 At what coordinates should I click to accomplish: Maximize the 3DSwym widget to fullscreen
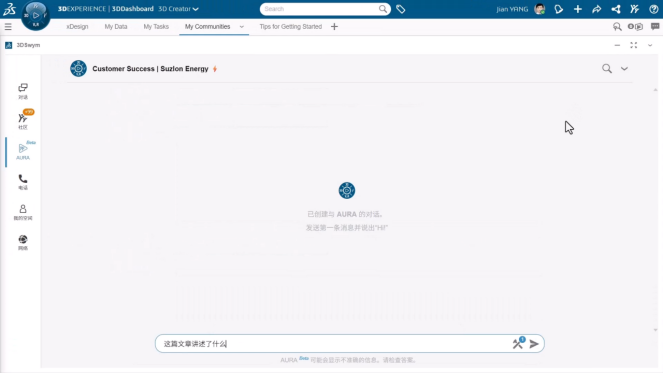point(634,45)
